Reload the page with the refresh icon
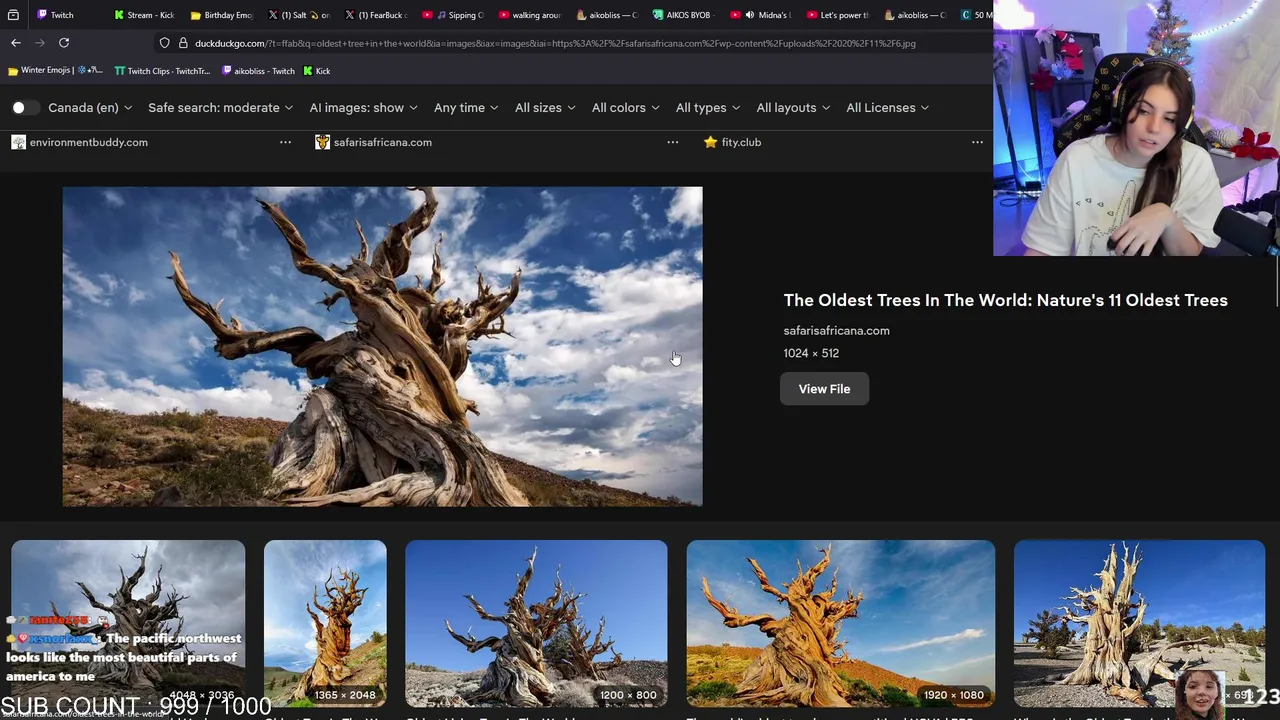The height and width of the screenshot is (720, 1280). [64, 43]
